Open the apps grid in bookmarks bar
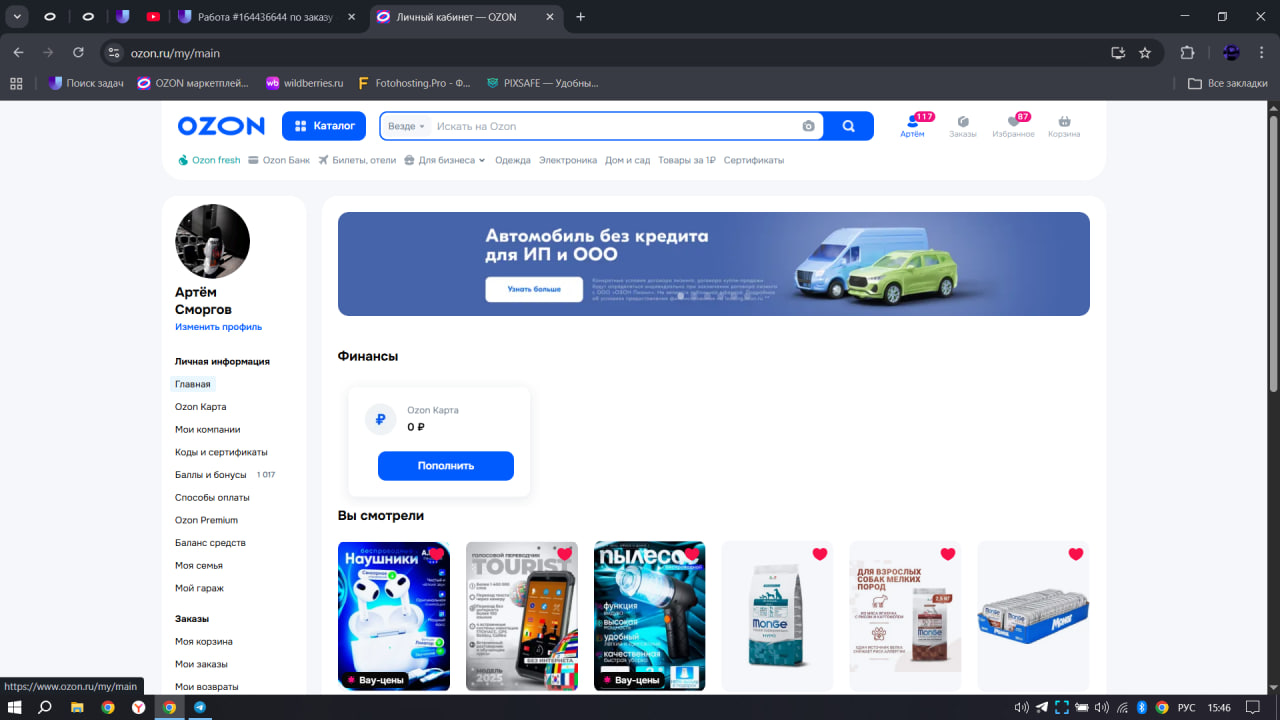The image size is (1280, 720). coord(16,83)
